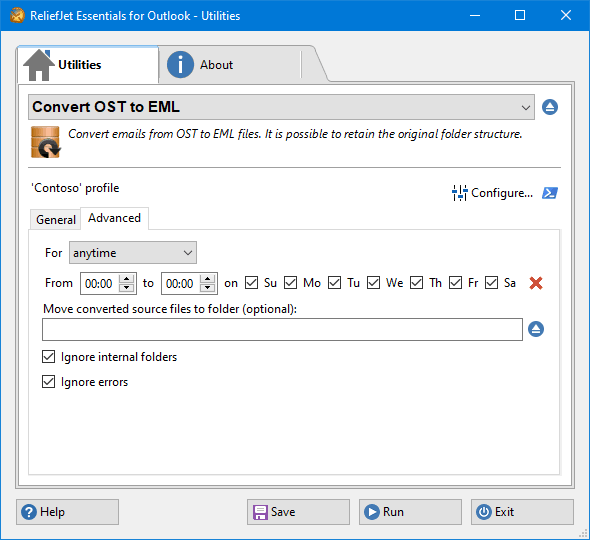590x540 pixels.
Task: Click the Utilities home icon
Action: click(x=39, y=65)
